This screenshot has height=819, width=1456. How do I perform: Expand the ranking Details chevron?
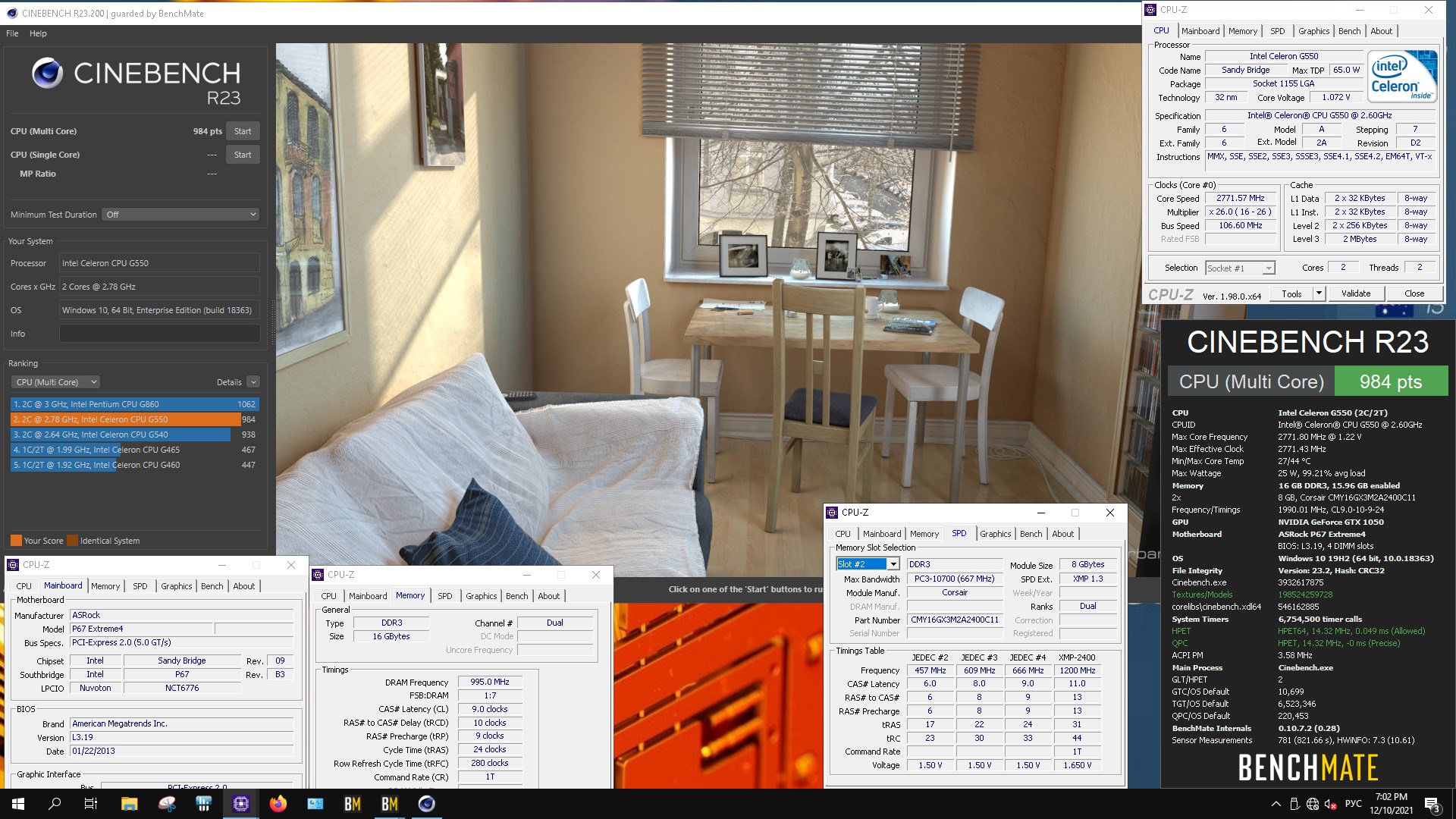point(253,382)
